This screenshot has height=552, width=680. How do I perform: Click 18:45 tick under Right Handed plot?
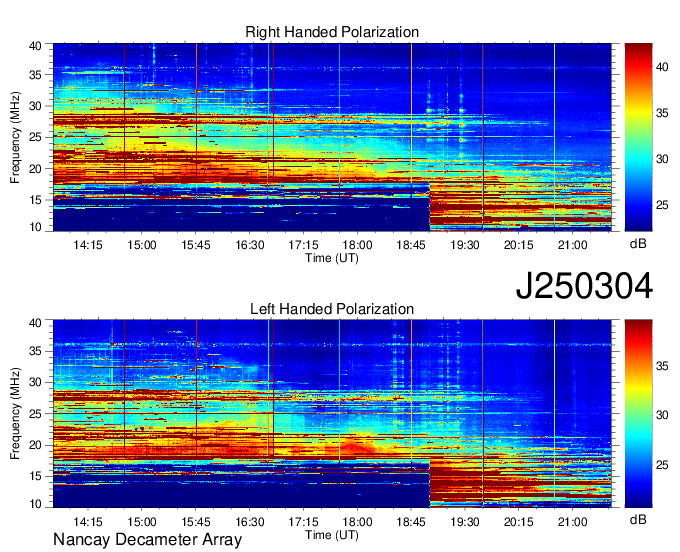[x=411, y=245]
